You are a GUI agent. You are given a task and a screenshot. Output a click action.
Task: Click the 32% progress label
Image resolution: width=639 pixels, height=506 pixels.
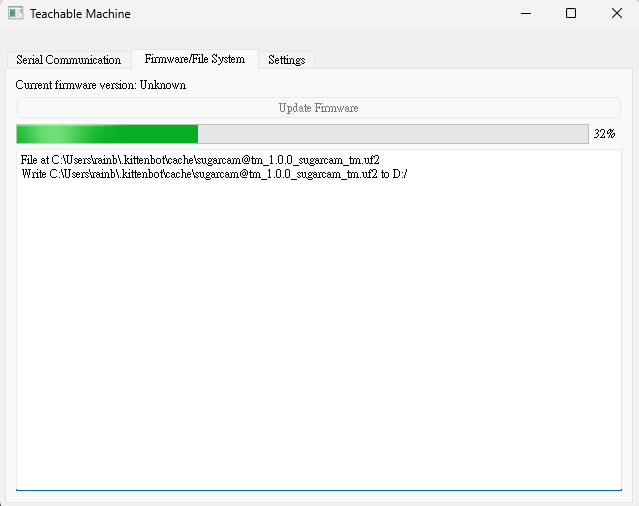604,134
